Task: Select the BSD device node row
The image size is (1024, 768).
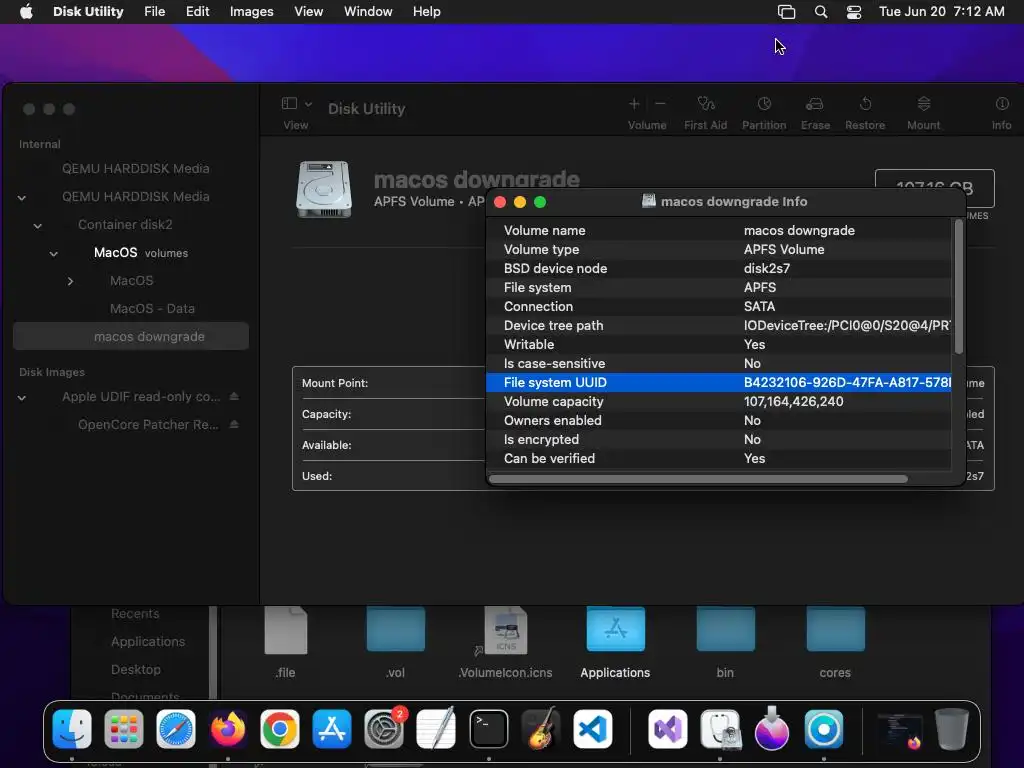Action: [718, 268]
